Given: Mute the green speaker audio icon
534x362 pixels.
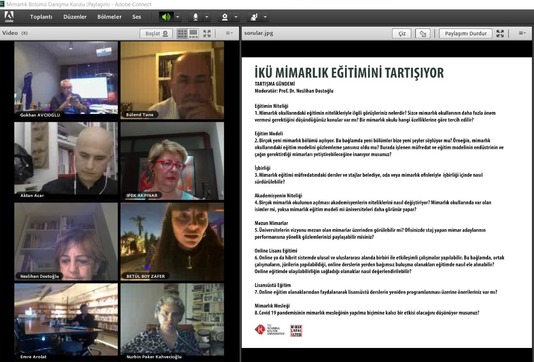Looking at the screenshot, I should point(166,17).
